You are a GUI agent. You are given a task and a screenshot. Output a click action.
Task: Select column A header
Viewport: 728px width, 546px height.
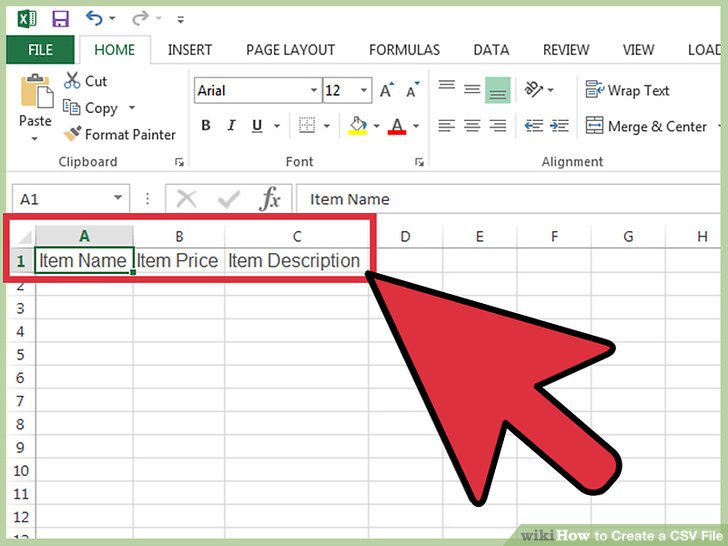84,236
